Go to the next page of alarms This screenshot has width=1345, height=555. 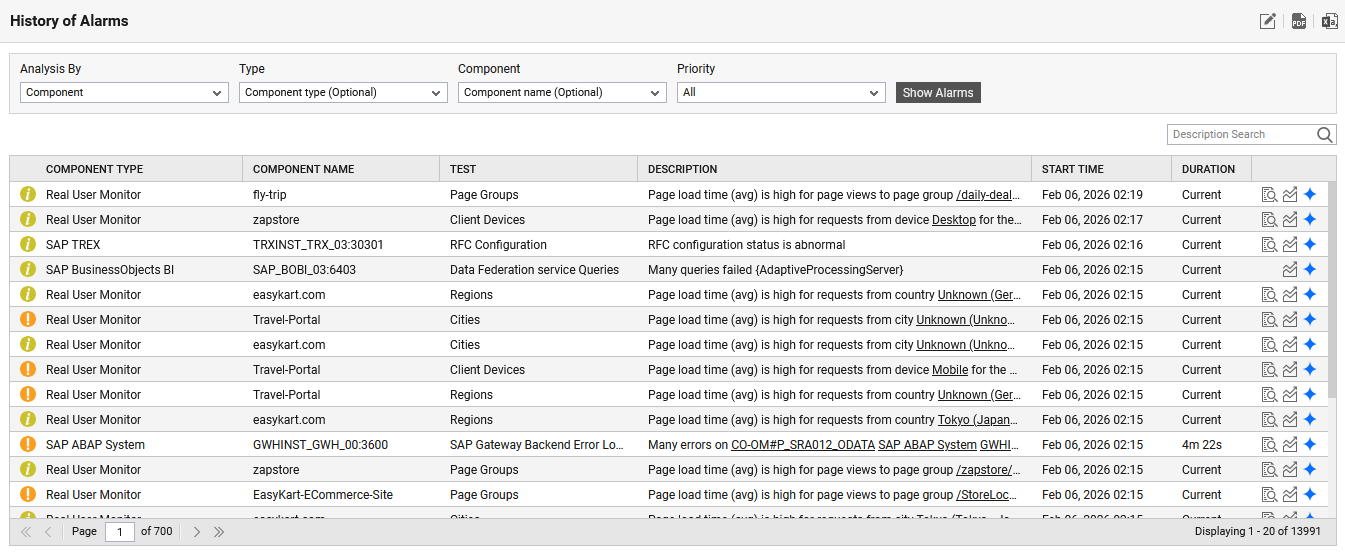click(x=197, y=532)
